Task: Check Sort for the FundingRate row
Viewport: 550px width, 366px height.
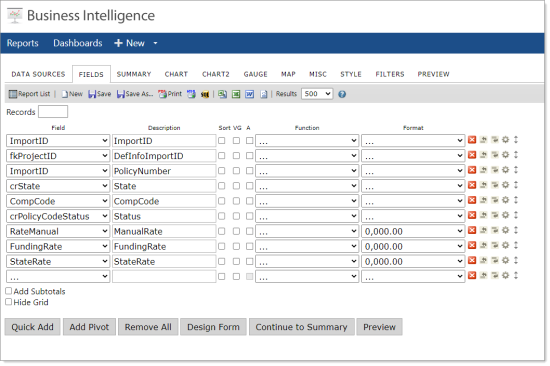Action: point(222,246)
